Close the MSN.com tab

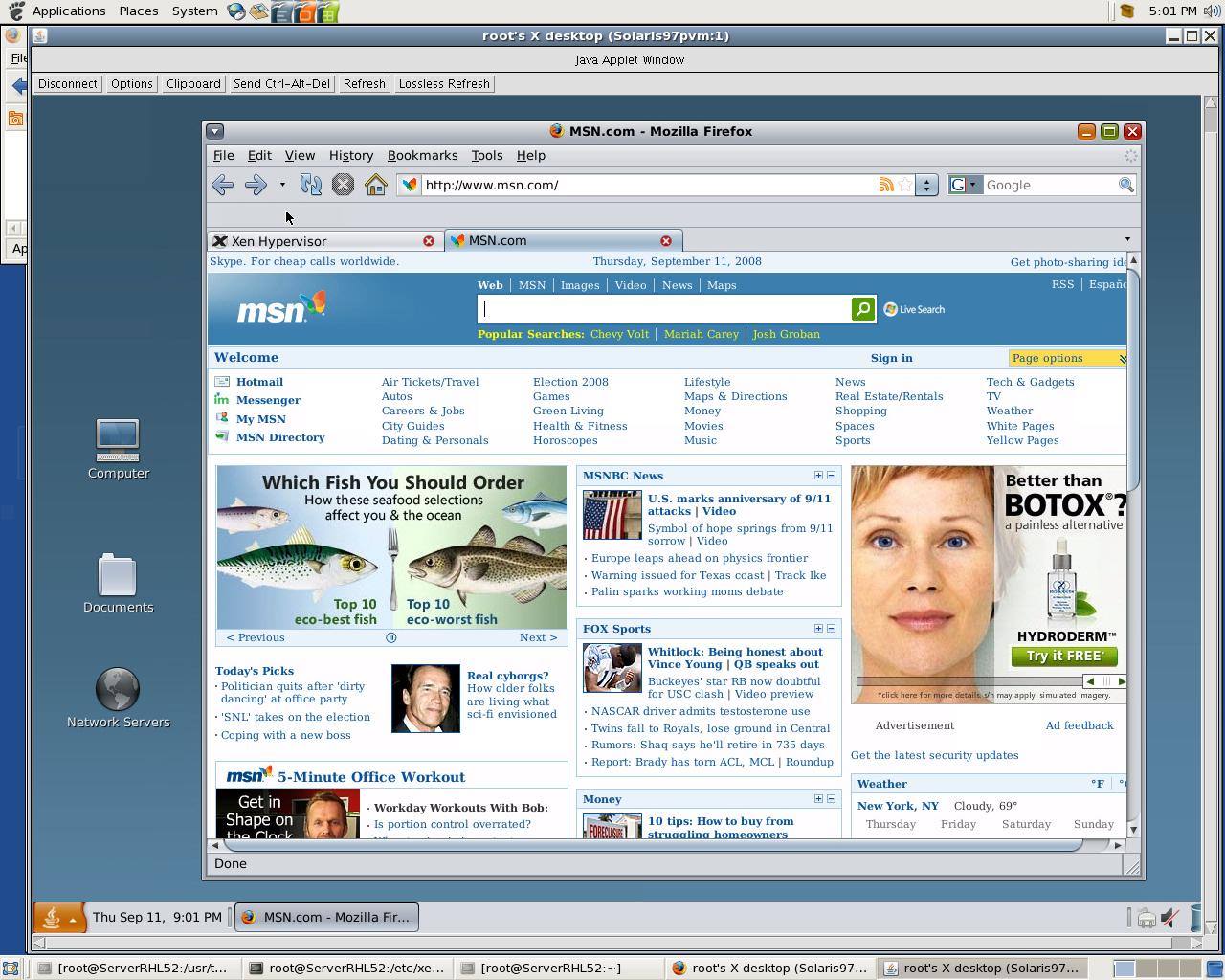tap(666, 241)
